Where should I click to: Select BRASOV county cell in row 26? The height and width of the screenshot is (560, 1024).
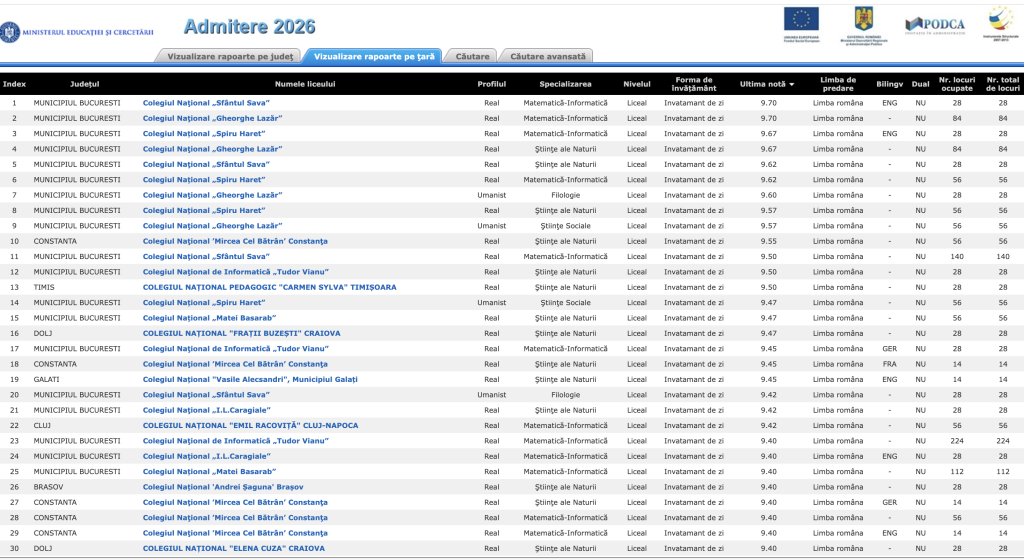[48, 487]
